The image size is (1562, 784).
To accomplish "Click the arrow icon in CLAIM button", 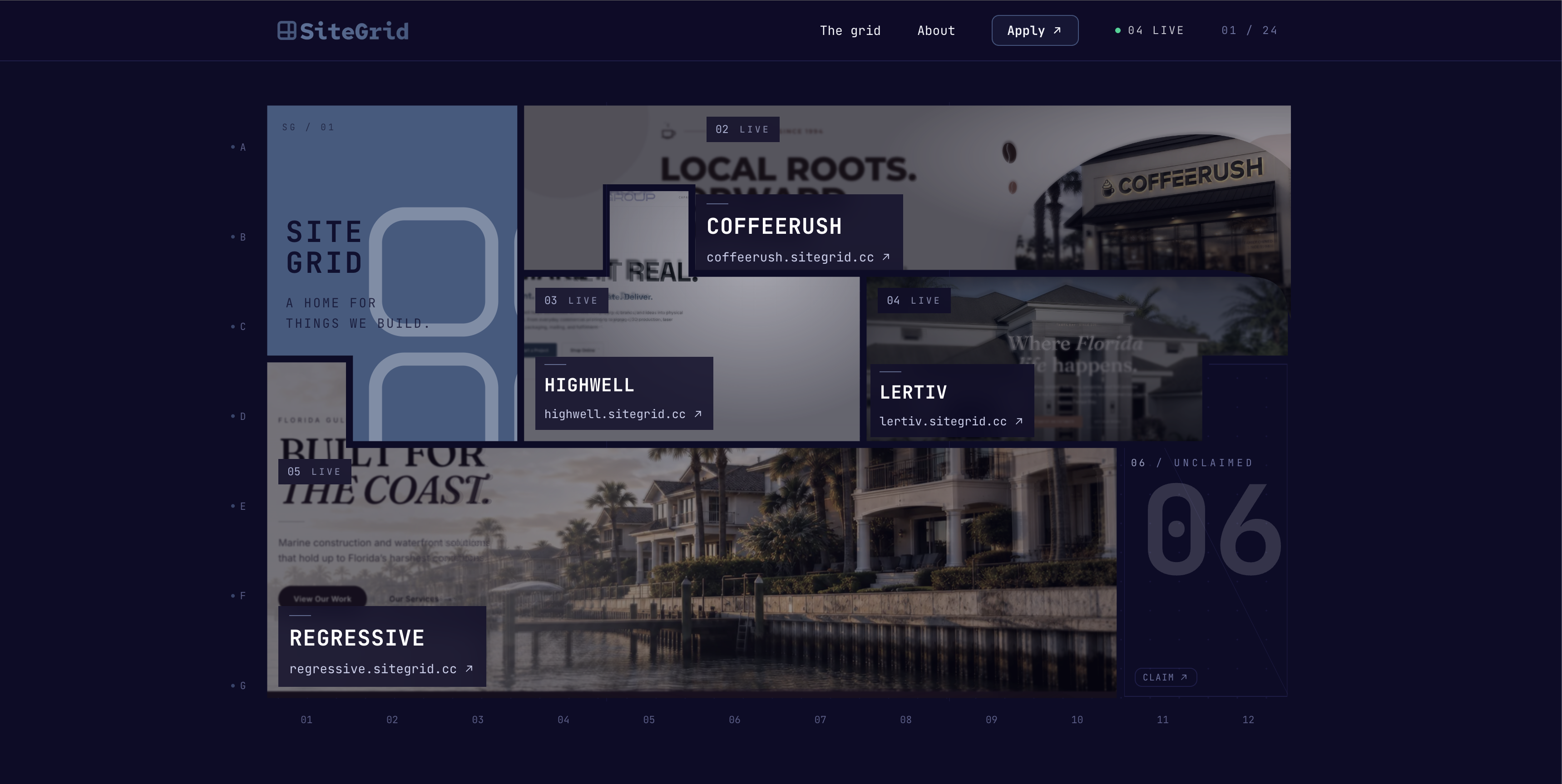I will coord(1184,677).
